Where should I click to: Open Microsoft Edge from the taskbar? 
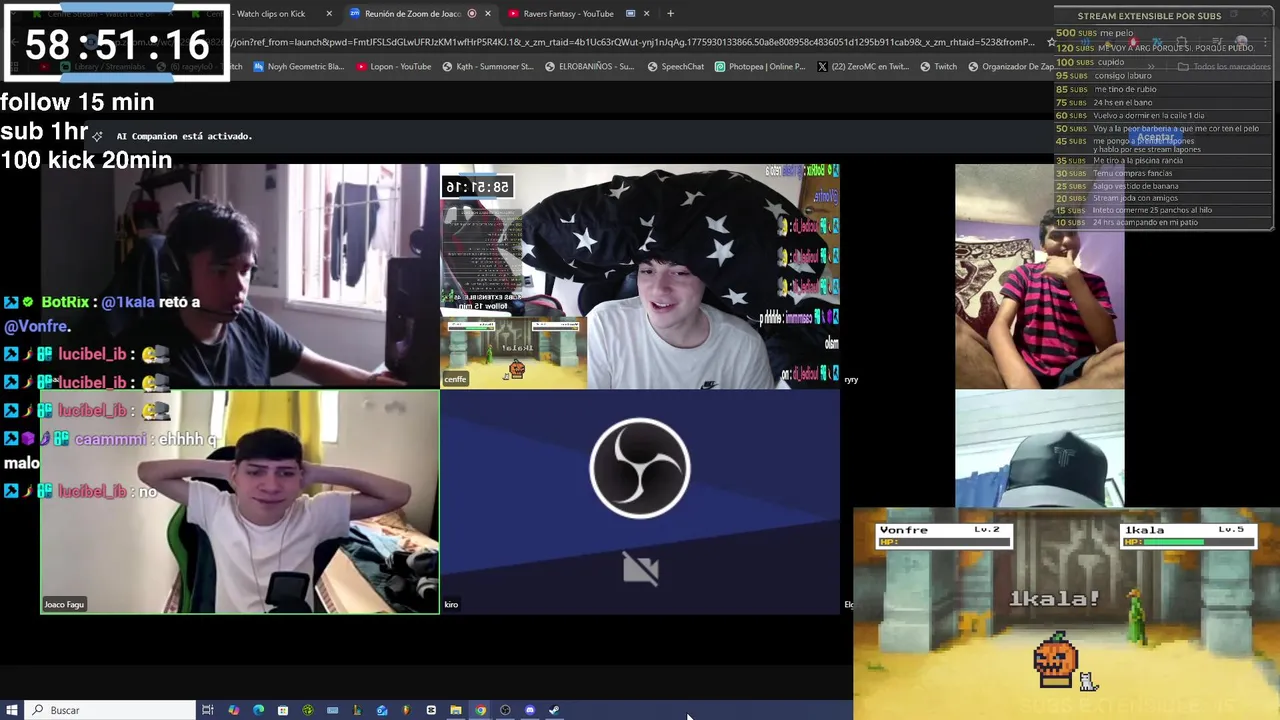pyautogui.click(x=259, y=710)
